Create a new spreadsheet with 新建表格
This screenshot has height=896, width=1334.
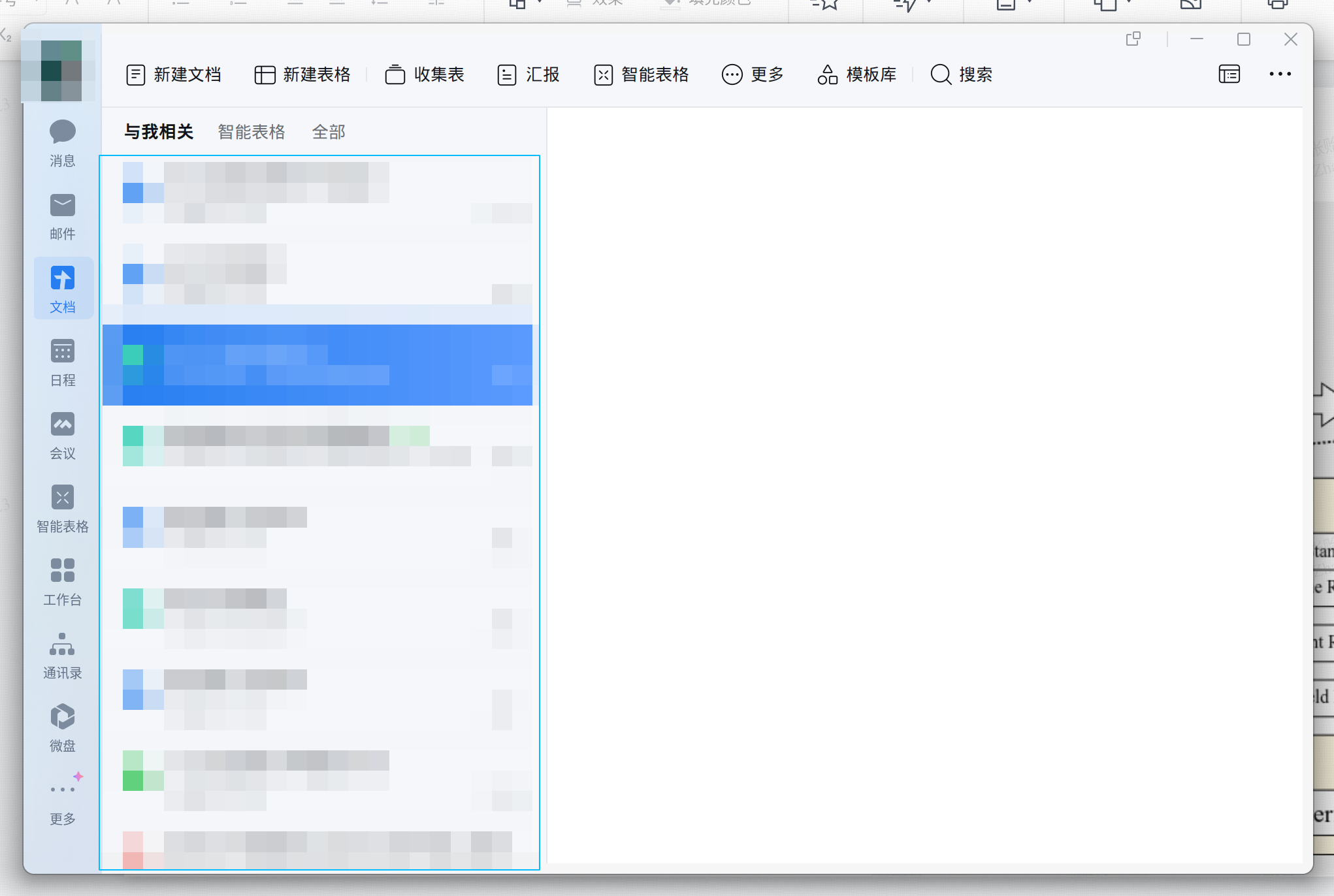302,74
